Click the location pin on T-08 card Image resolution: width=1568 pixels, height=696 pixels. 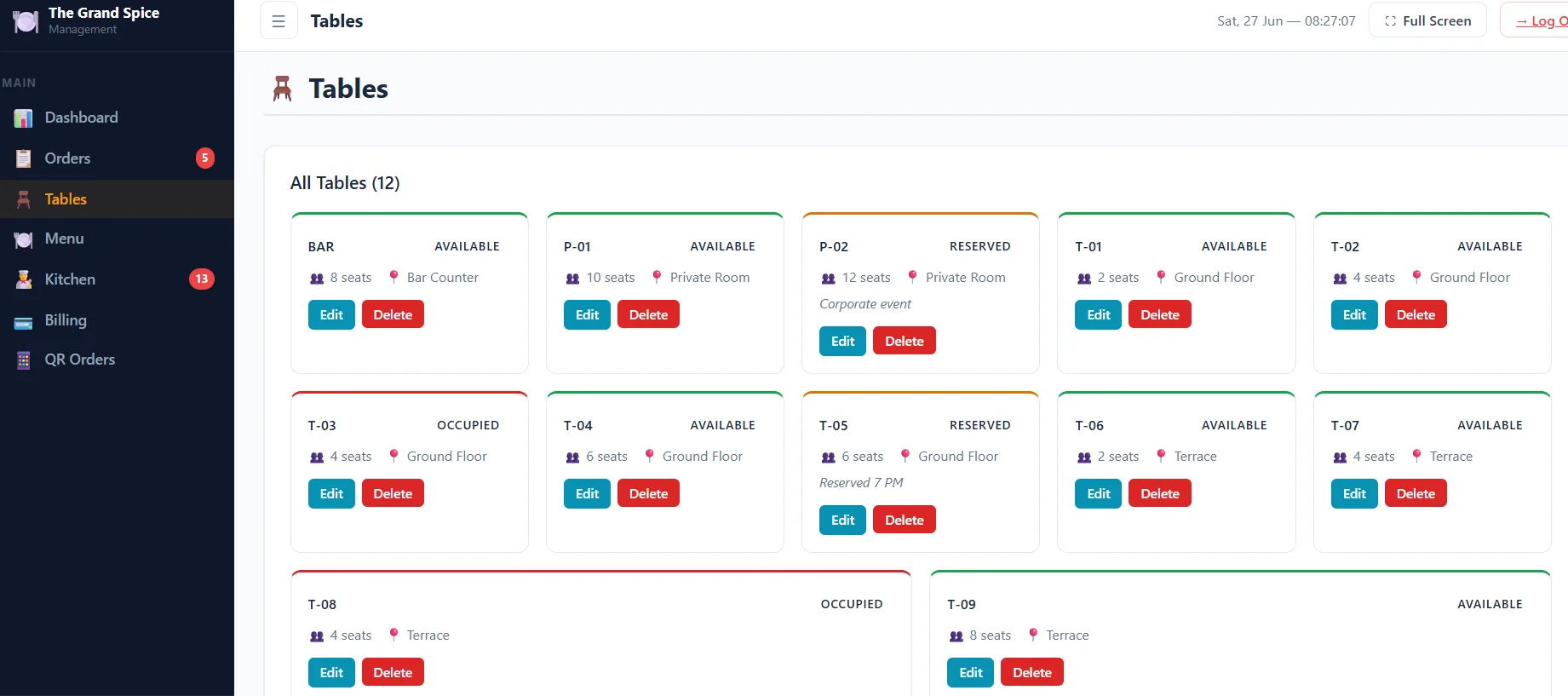pos(393,635)
